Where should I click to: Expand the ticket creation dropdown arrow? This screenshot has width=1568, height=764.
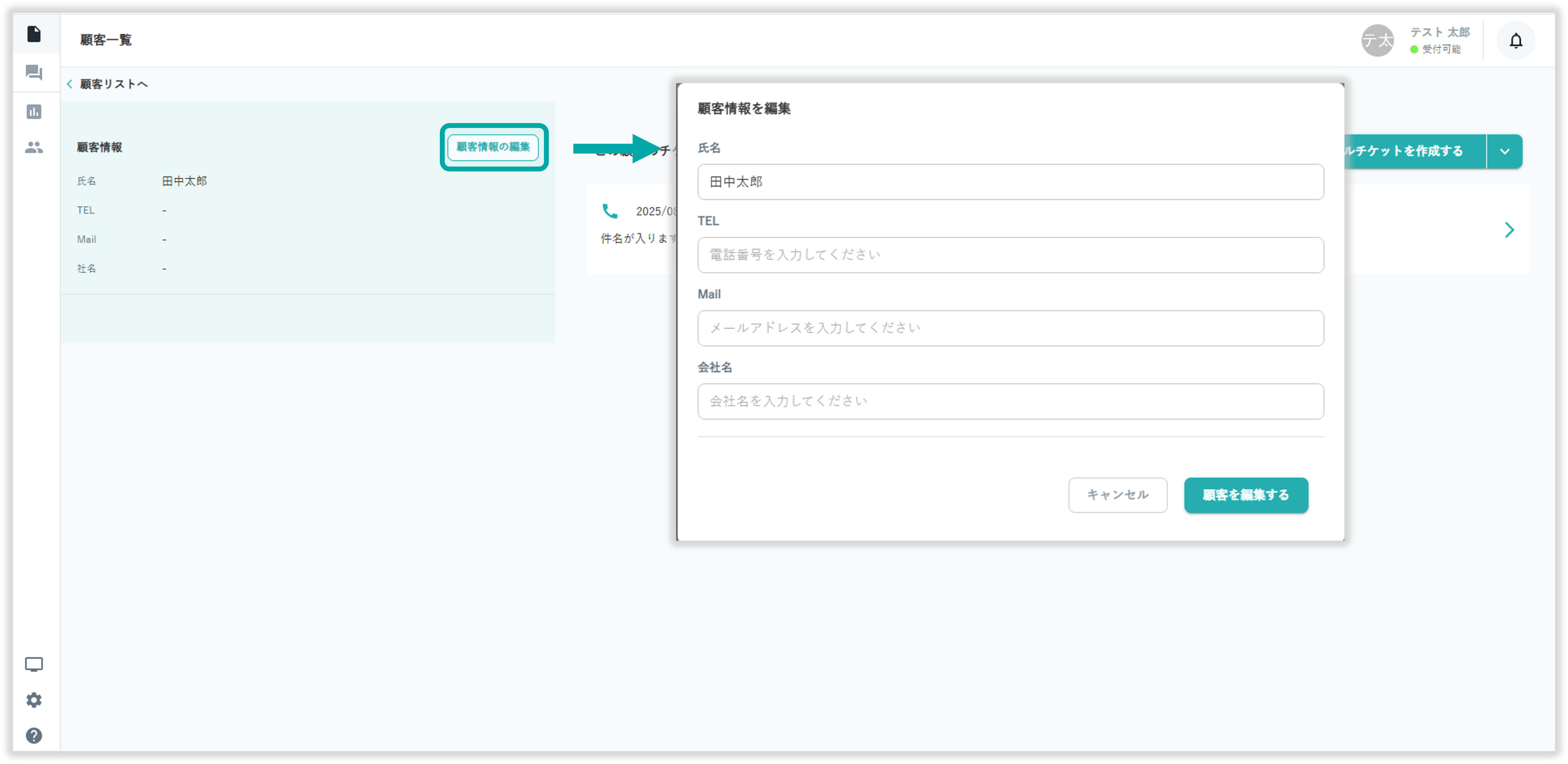pyautogui.click(x=1505, y=151)
